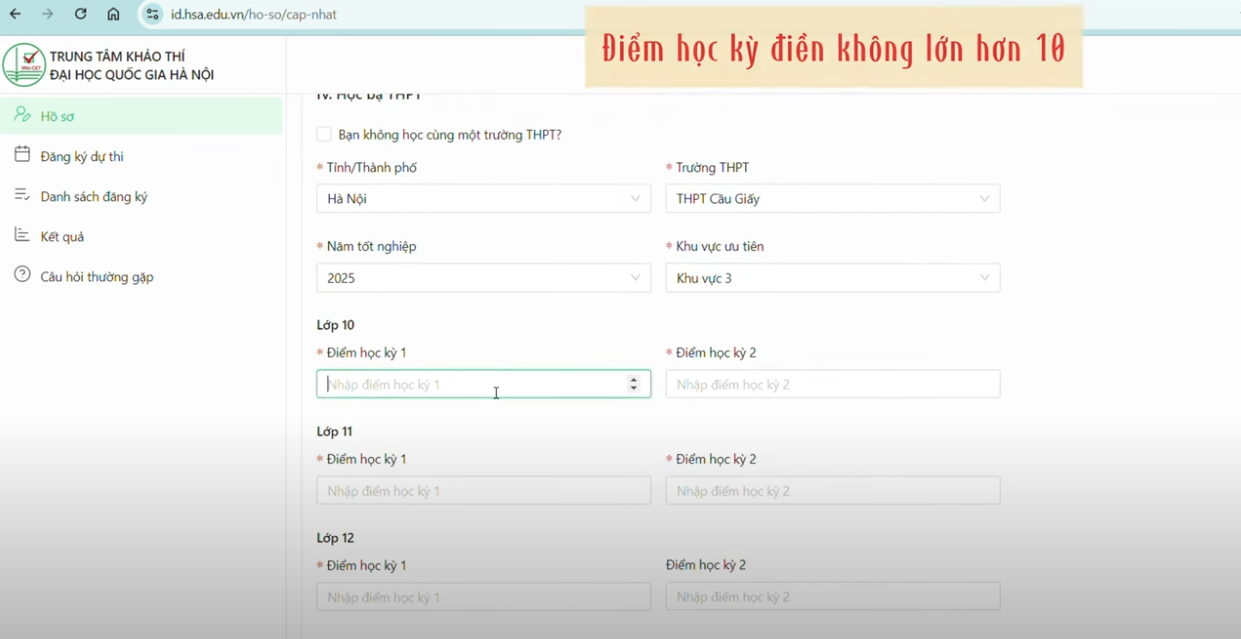Click Lớp 12 Điểm học kỳ 2 field
The width and height of the screenshot is (1241, 639).
(832, 597)
